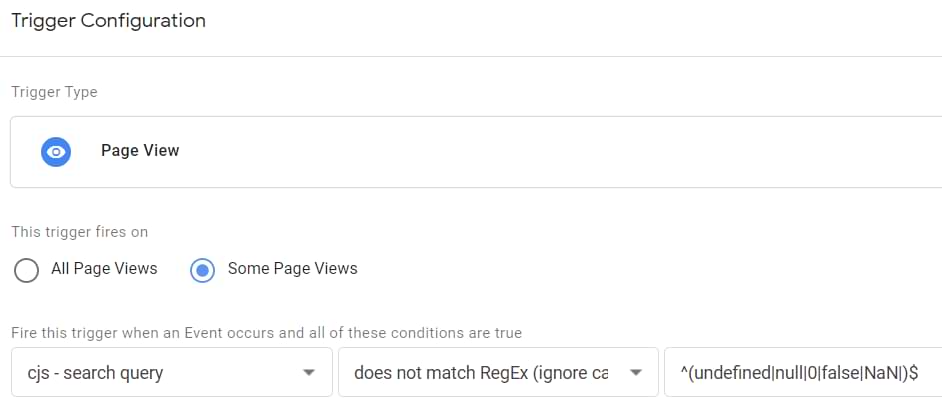Click the Trigger Configuration heading
The height and width of the screenshot is (412, 942).
pos(109,21)
